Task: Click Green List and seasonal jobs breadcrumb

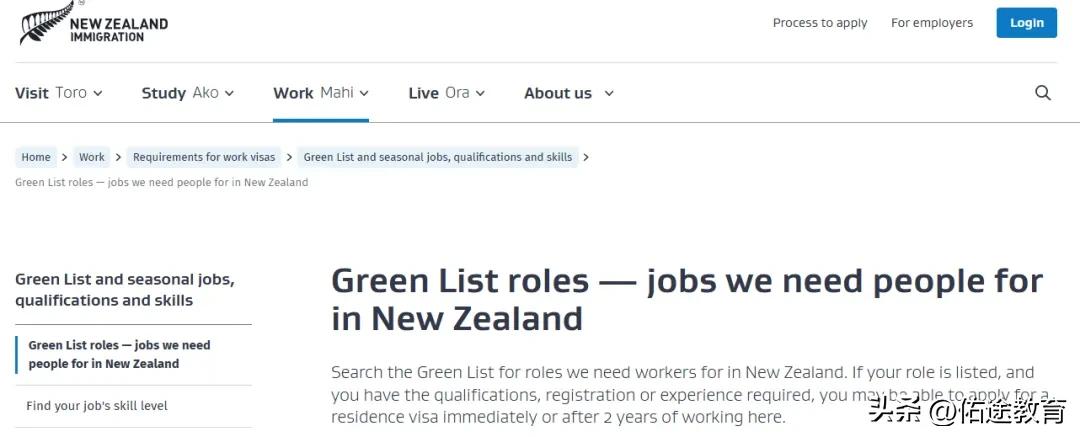Action: 438,157
